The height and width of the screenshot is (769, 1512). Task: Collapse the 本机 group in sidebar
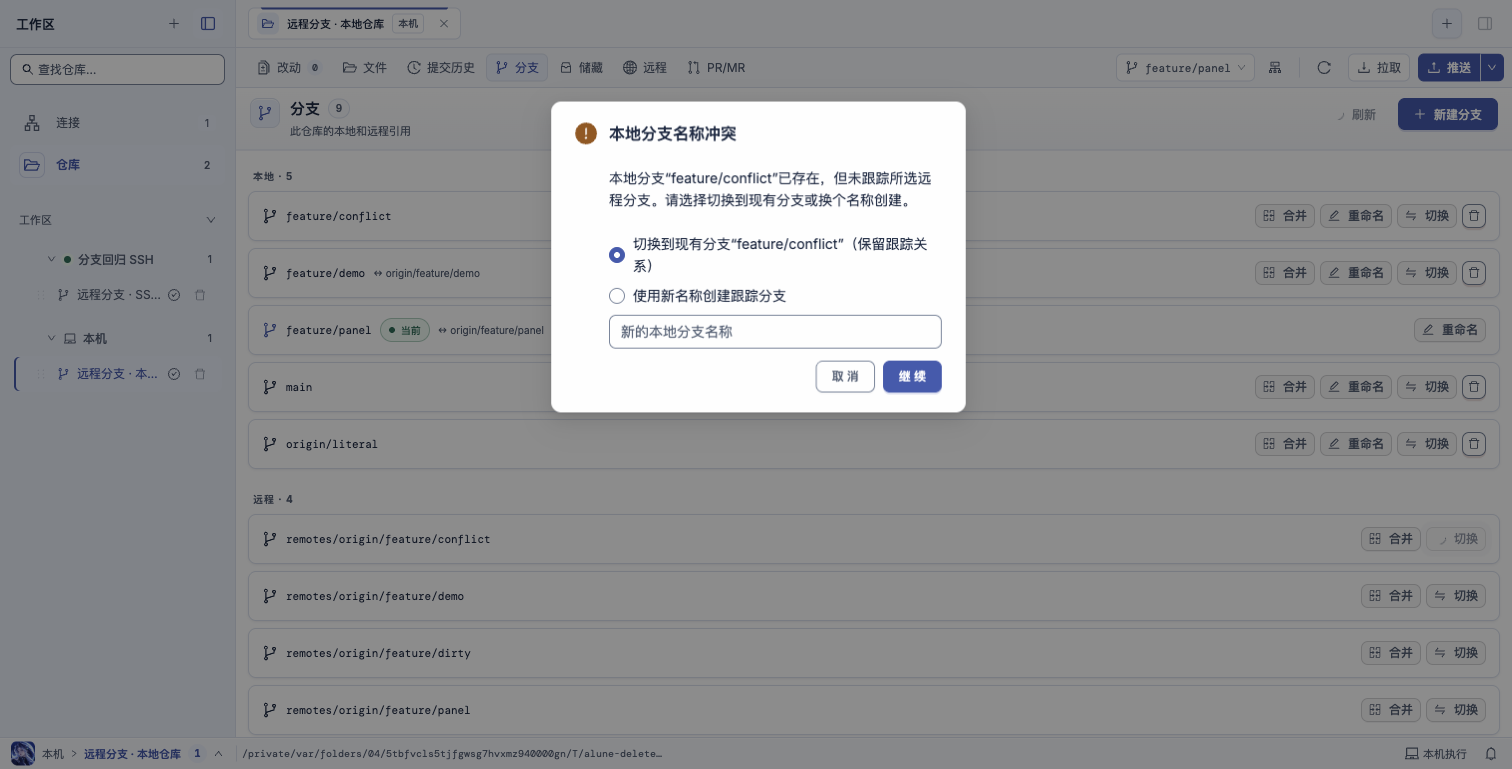click(52, 339)
